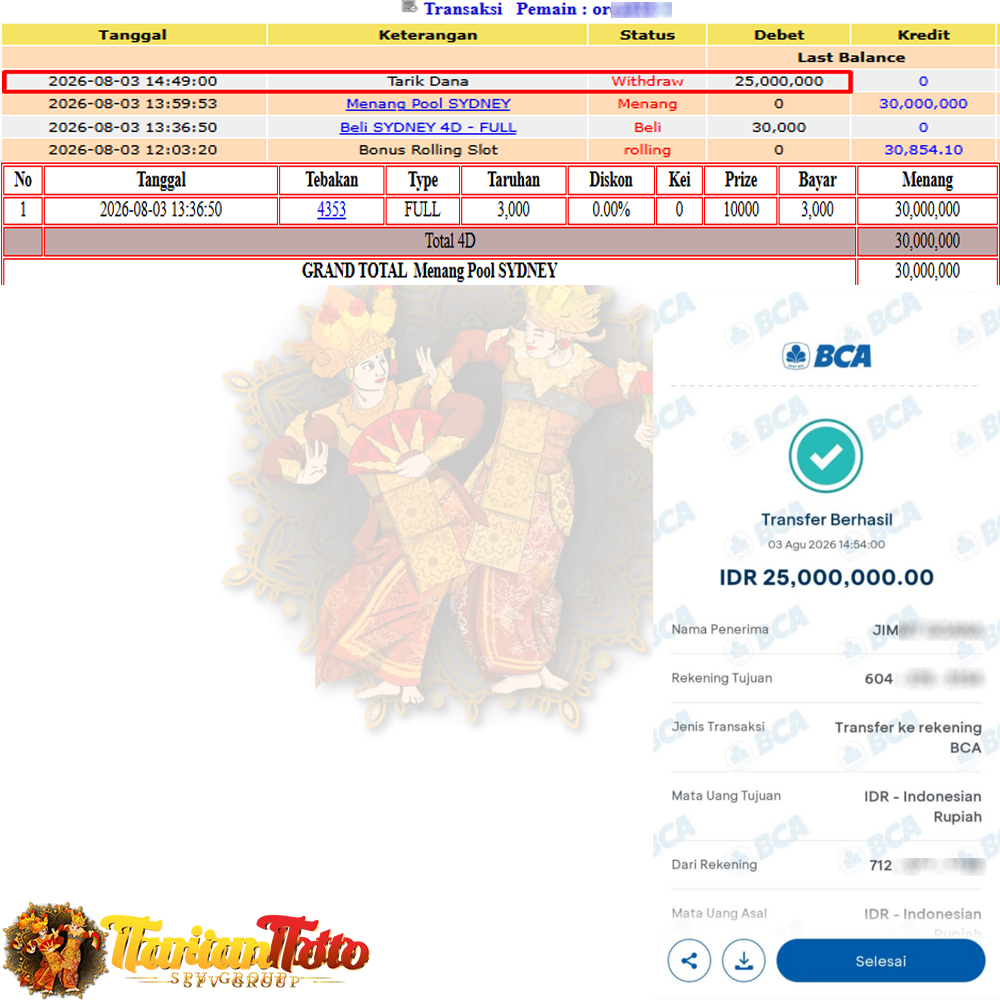Click the Tanggal header in yellow table

[x=133, y=35]
